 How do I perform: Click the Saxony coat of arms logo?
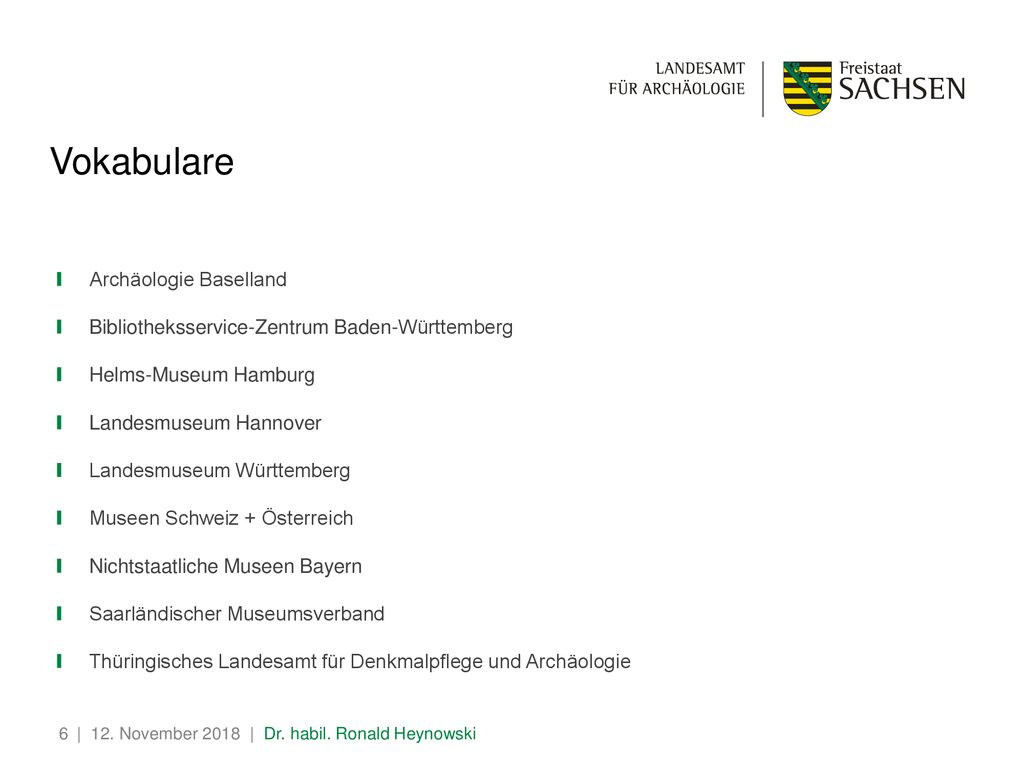click(x=807, y=88)
